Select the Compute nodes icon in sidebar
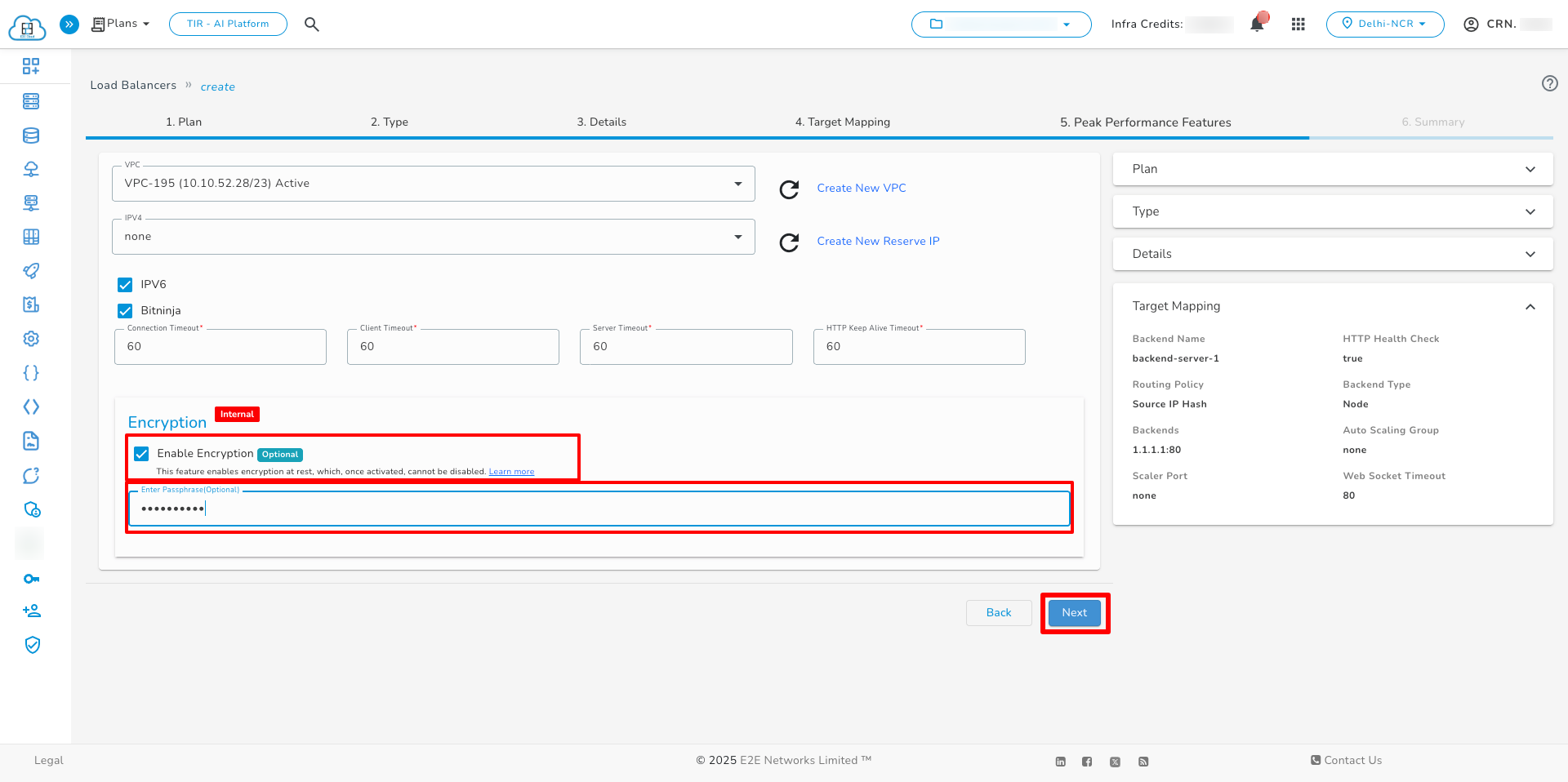1568x782 pixels. [31, 100]
